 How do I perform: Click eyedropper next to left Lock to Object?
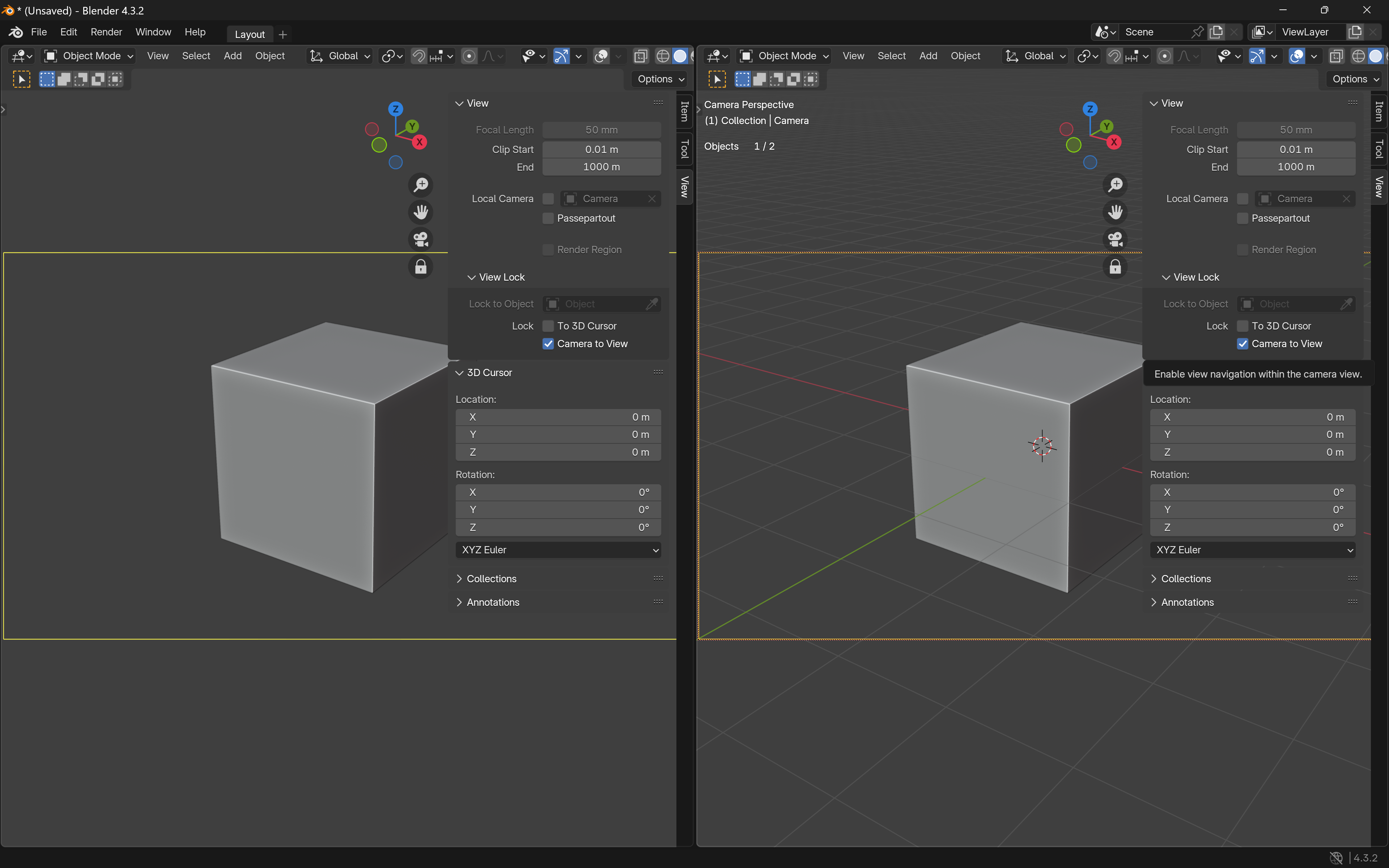coord(652,304)
